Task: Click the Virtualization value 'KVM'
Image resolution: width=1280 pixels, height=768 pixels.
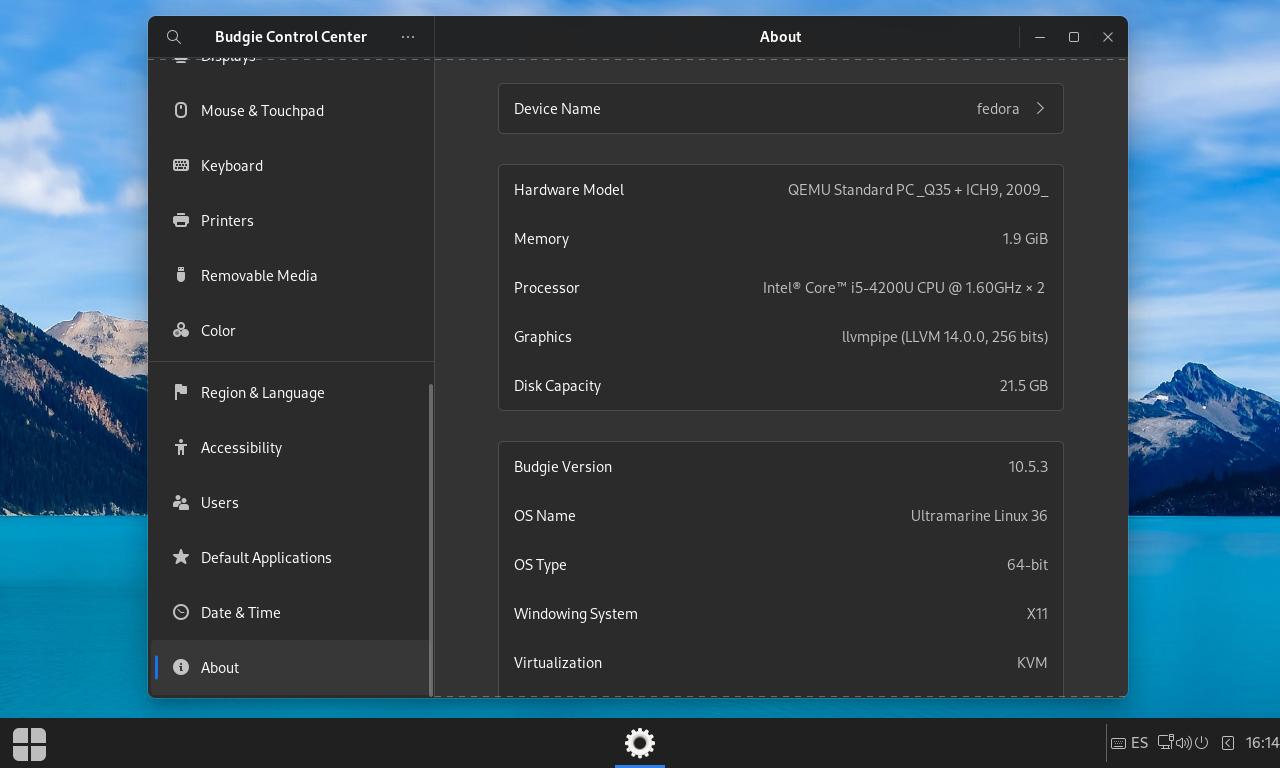Action: tap(1032, 662)
